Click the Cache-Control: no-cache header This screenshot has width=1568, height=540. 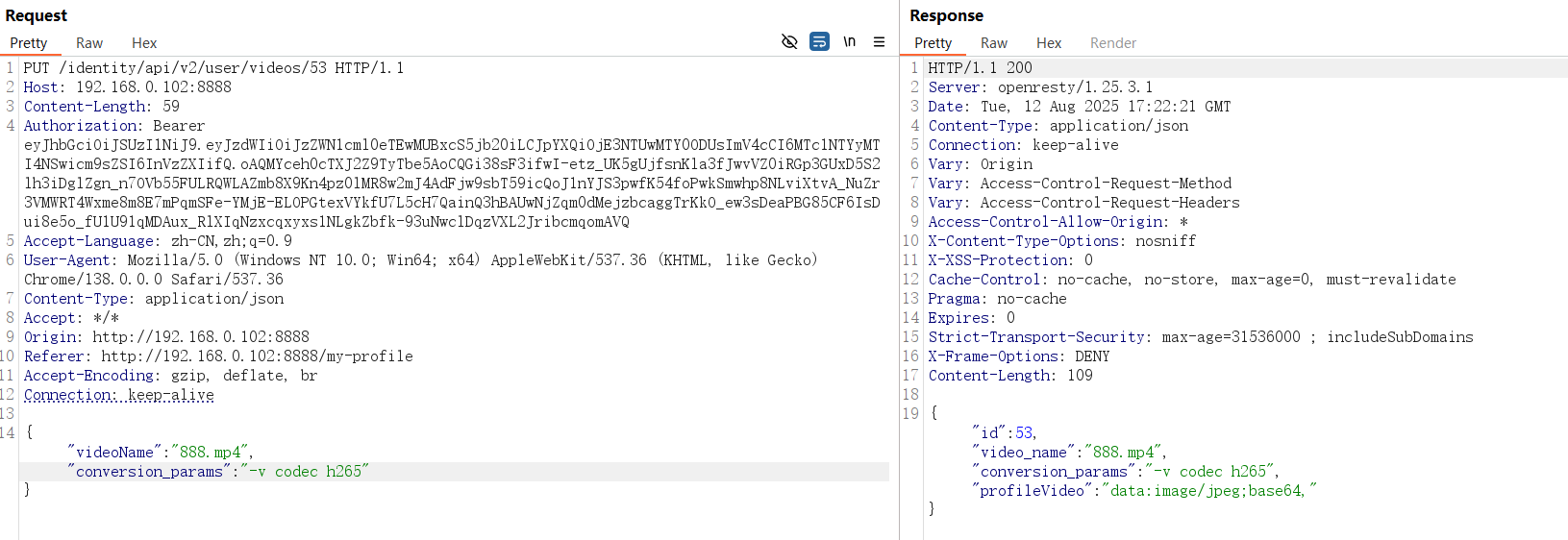[x=1192, y=280]
